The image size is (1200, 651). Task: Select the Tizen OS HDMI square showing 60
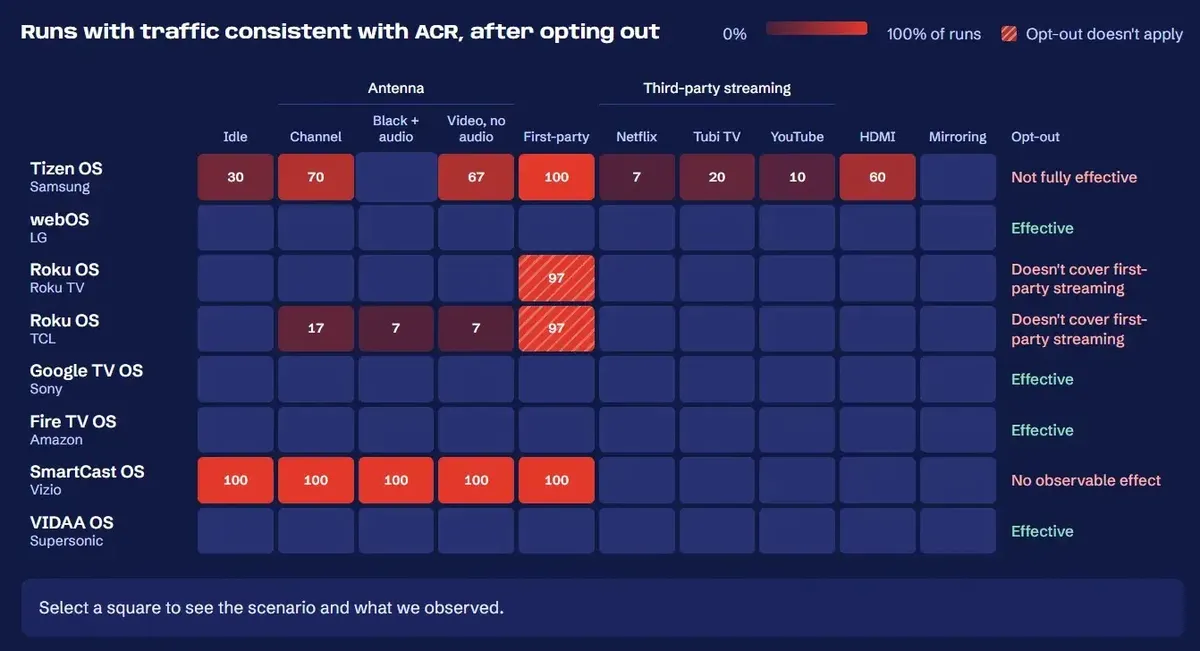(x=877, y=177)
